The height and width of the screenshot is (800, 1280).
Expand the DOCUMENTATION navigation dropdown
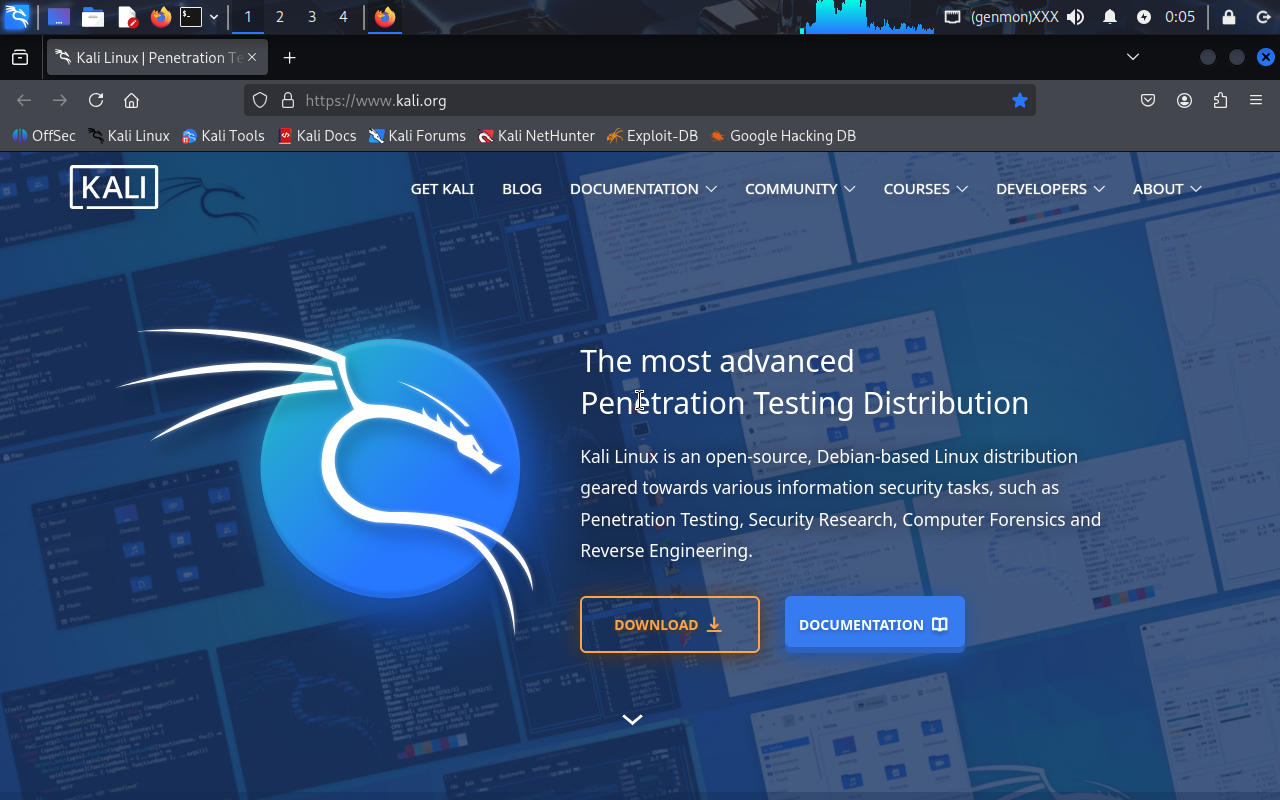[643, 189]
